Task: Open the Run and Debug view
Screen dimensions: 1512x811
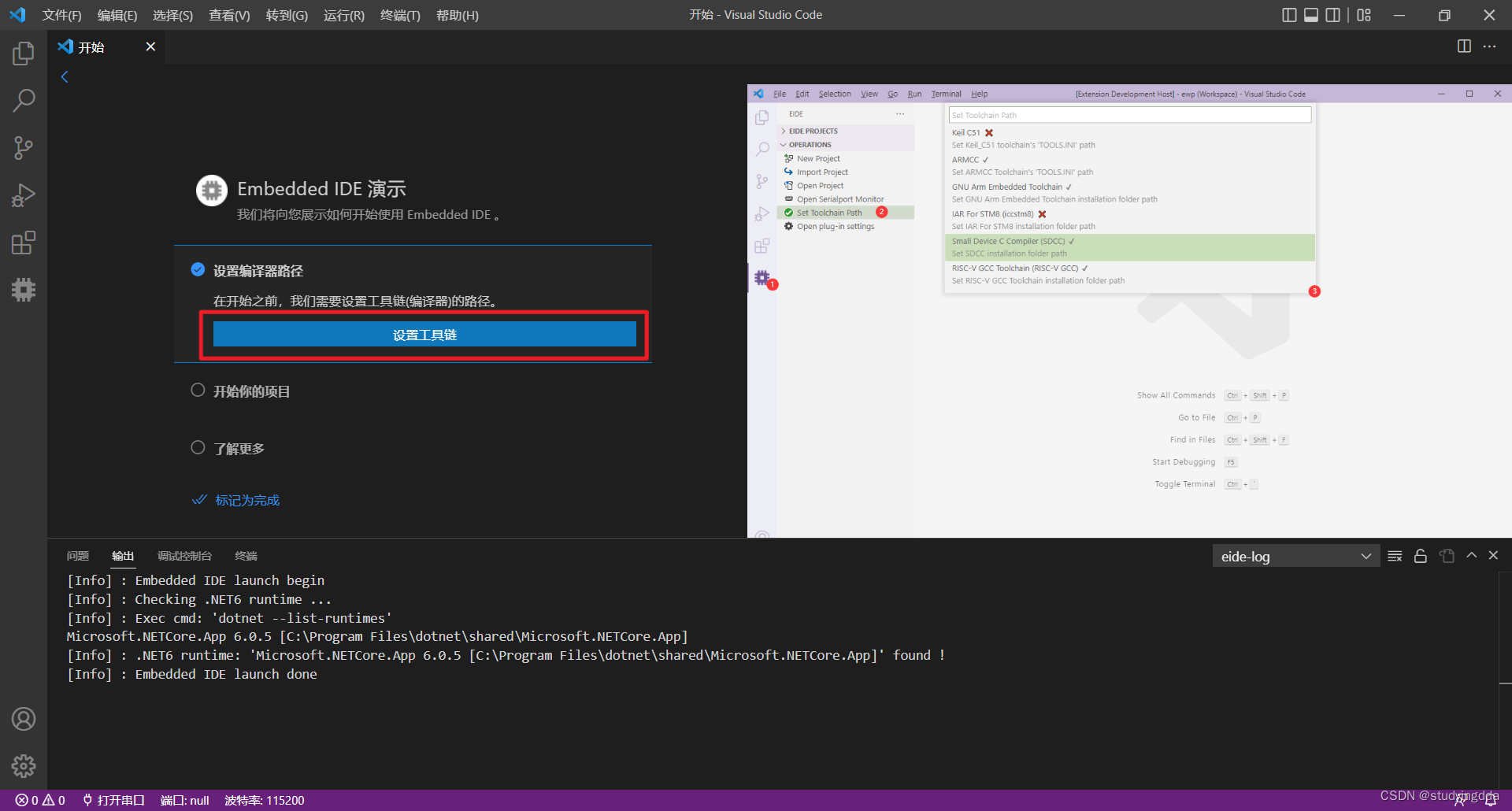Action: (x=24, y=195)
